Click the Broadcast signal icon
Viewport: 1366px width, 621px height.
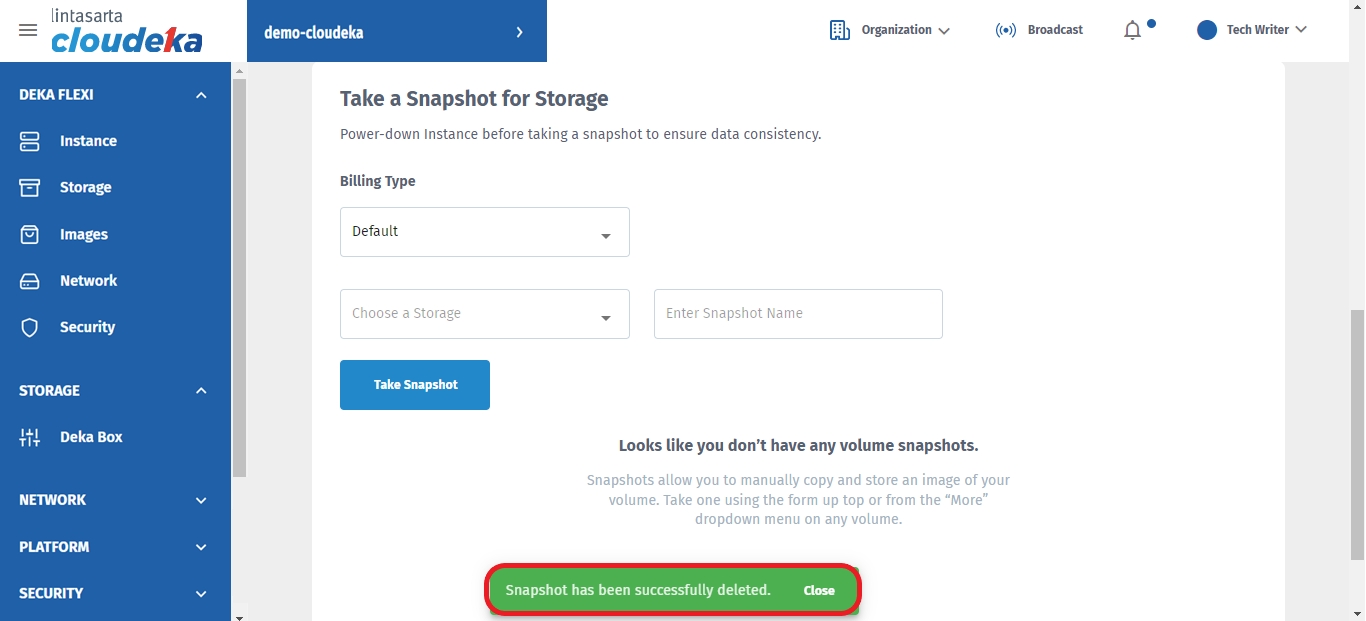click(x=1006, y=30)
